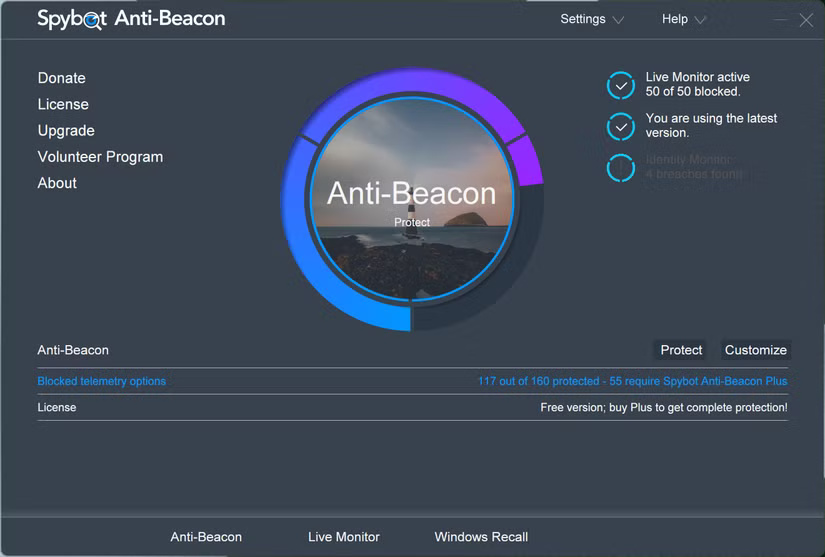Viewport: 825px width, 557px height.
Task: Open the Donate link in sidebar
Action: click(x=62, y=78)
